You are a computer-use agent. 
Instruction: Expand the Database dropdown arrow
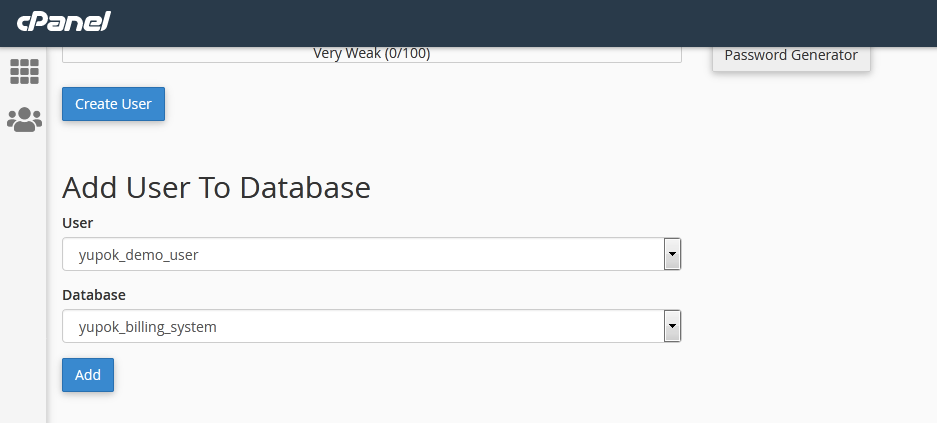672,326
